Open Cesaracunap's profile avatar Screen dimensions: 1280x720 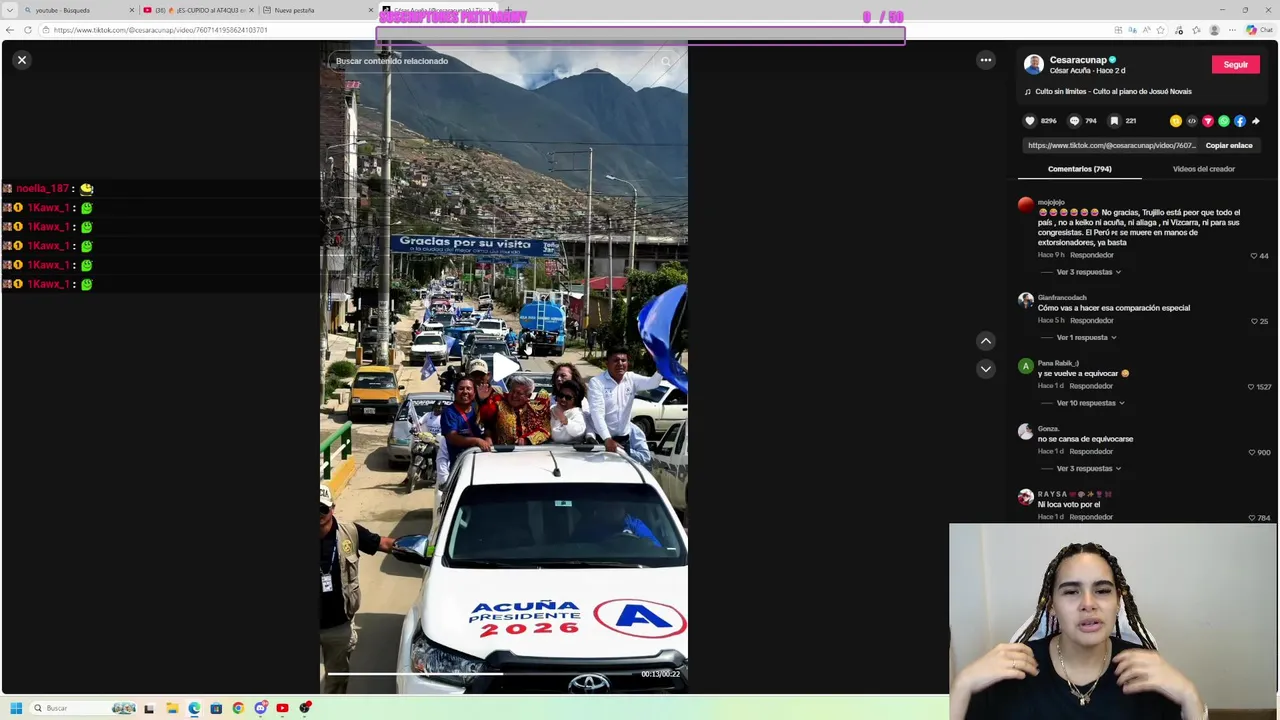1034,65
